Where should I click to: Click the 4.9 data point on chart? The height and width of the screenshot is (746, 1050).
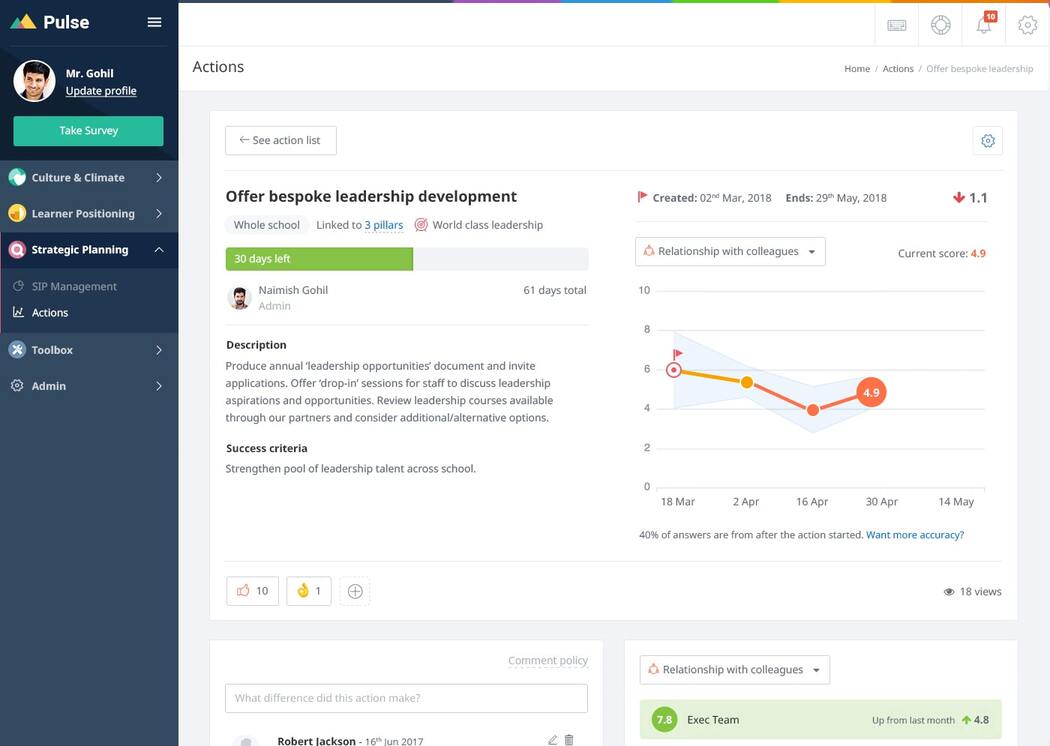tap(871, 393)
